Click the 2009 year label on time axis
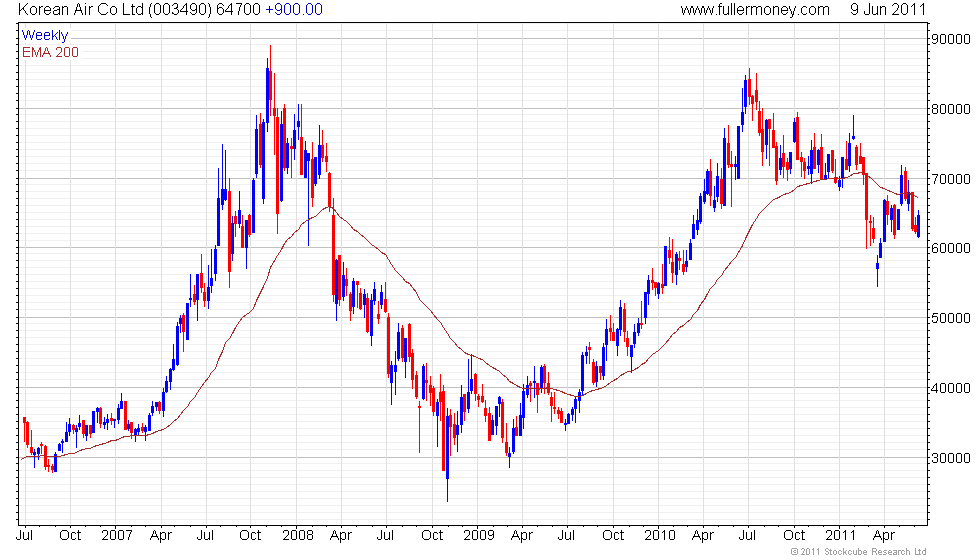The width and height of the screenshot is (980, 560). 479,535
